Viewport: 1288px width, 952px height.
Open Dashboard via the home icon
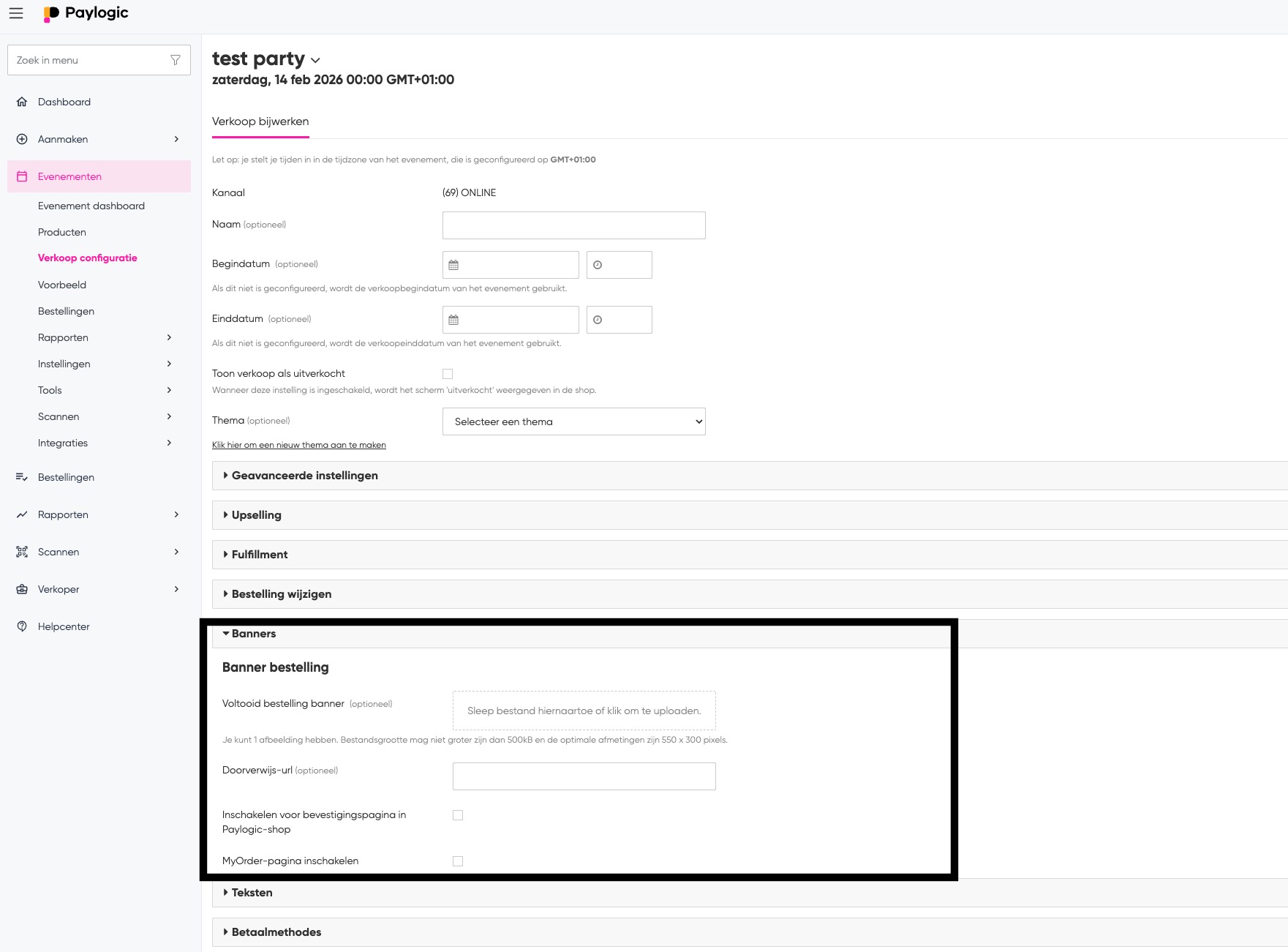[x=22, y=102]
